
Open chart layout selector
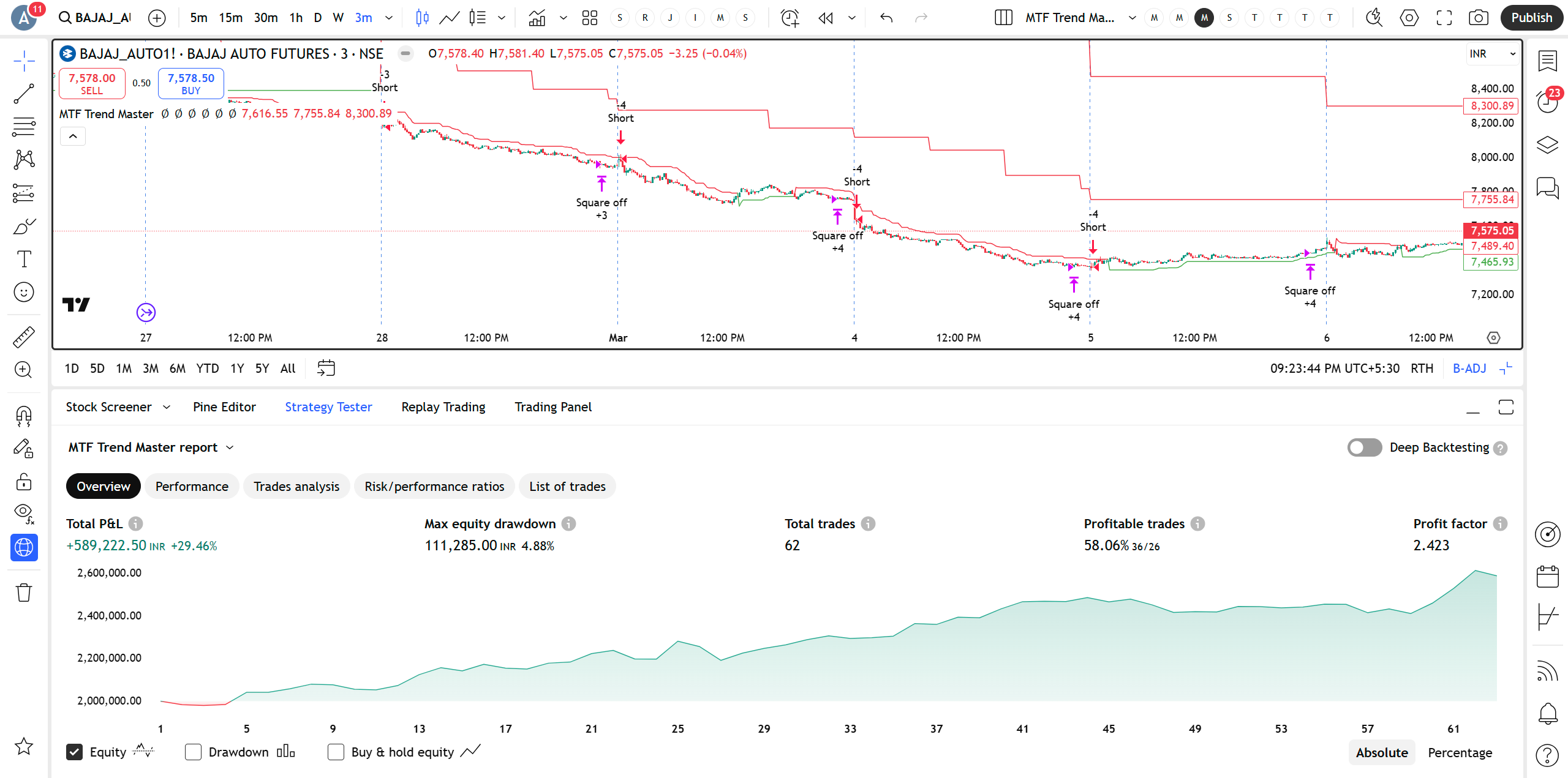click(x=1003, y=18)
